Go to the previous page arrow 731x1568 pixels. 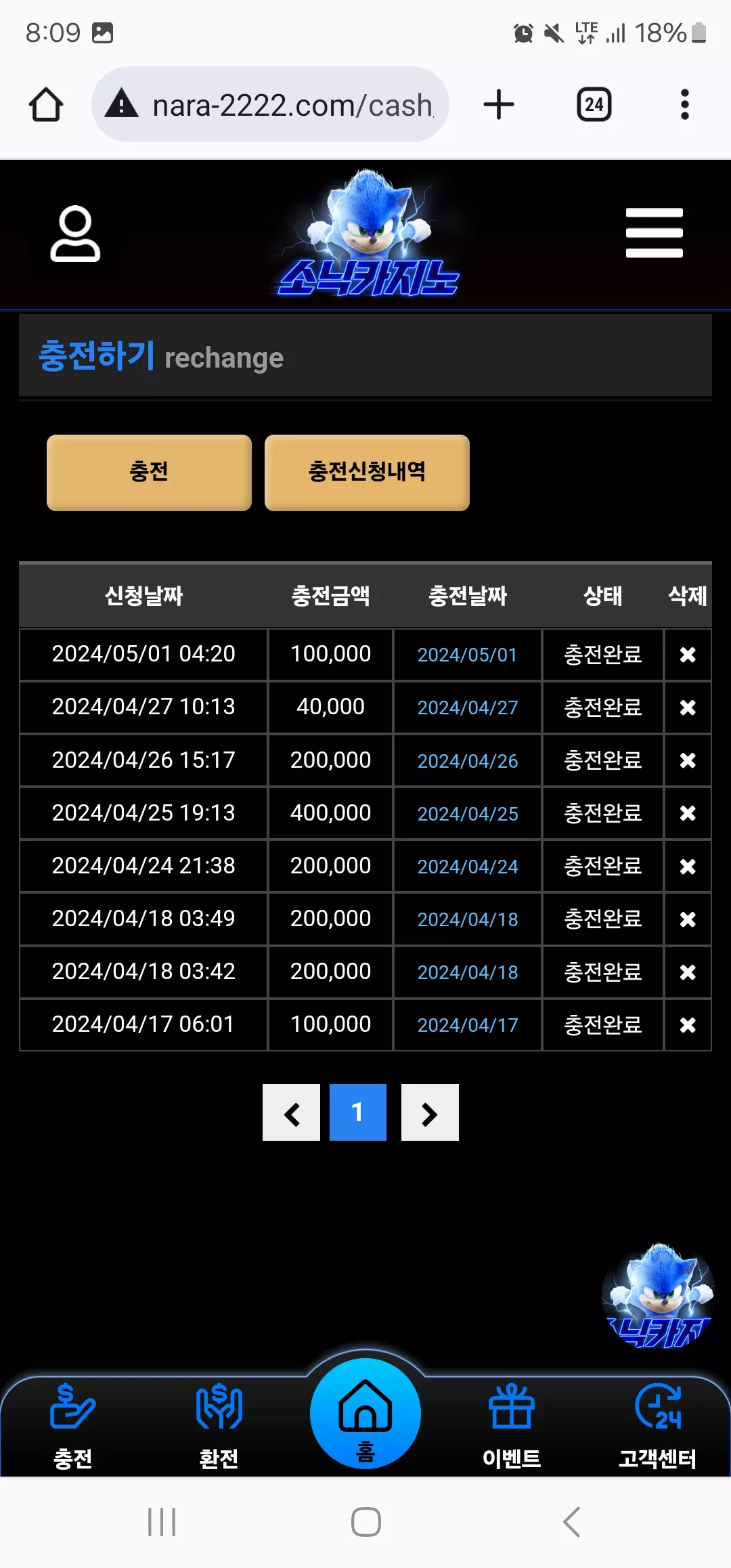(291, 1112)
